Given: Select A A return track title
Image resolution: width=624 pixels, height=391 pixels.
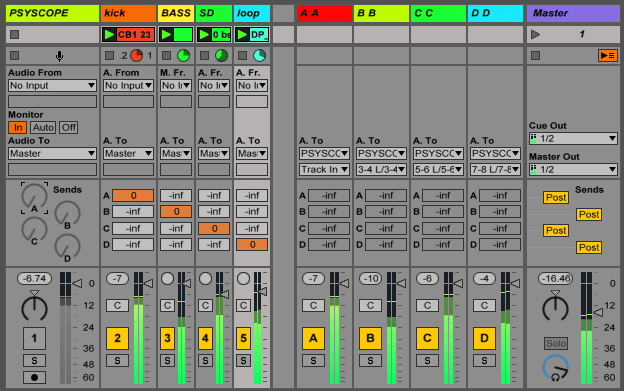Looking at the screenshot, I should (324, 13).
